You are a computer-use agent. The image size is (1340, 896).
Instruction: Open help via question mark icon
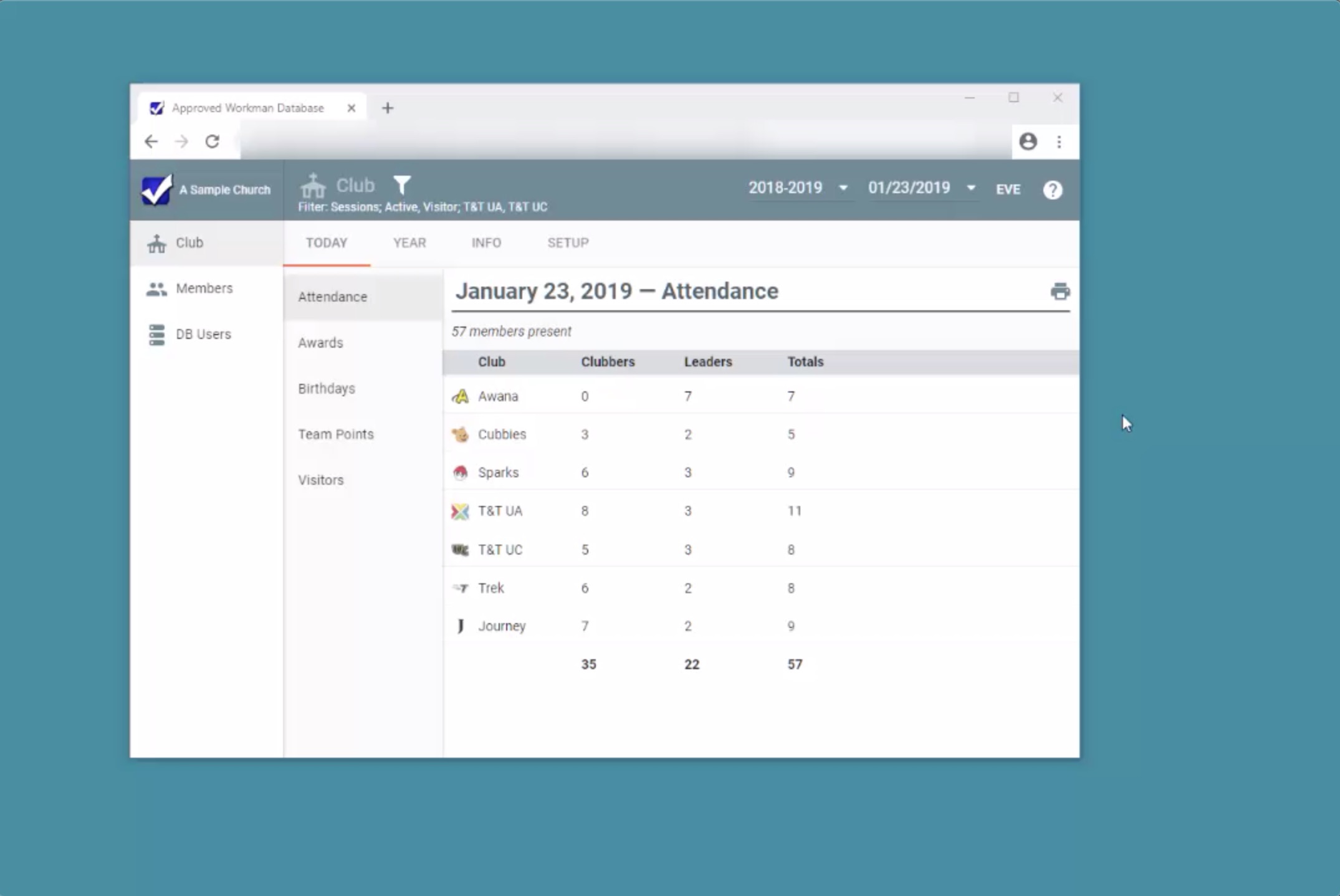(x=1052, y=189)
